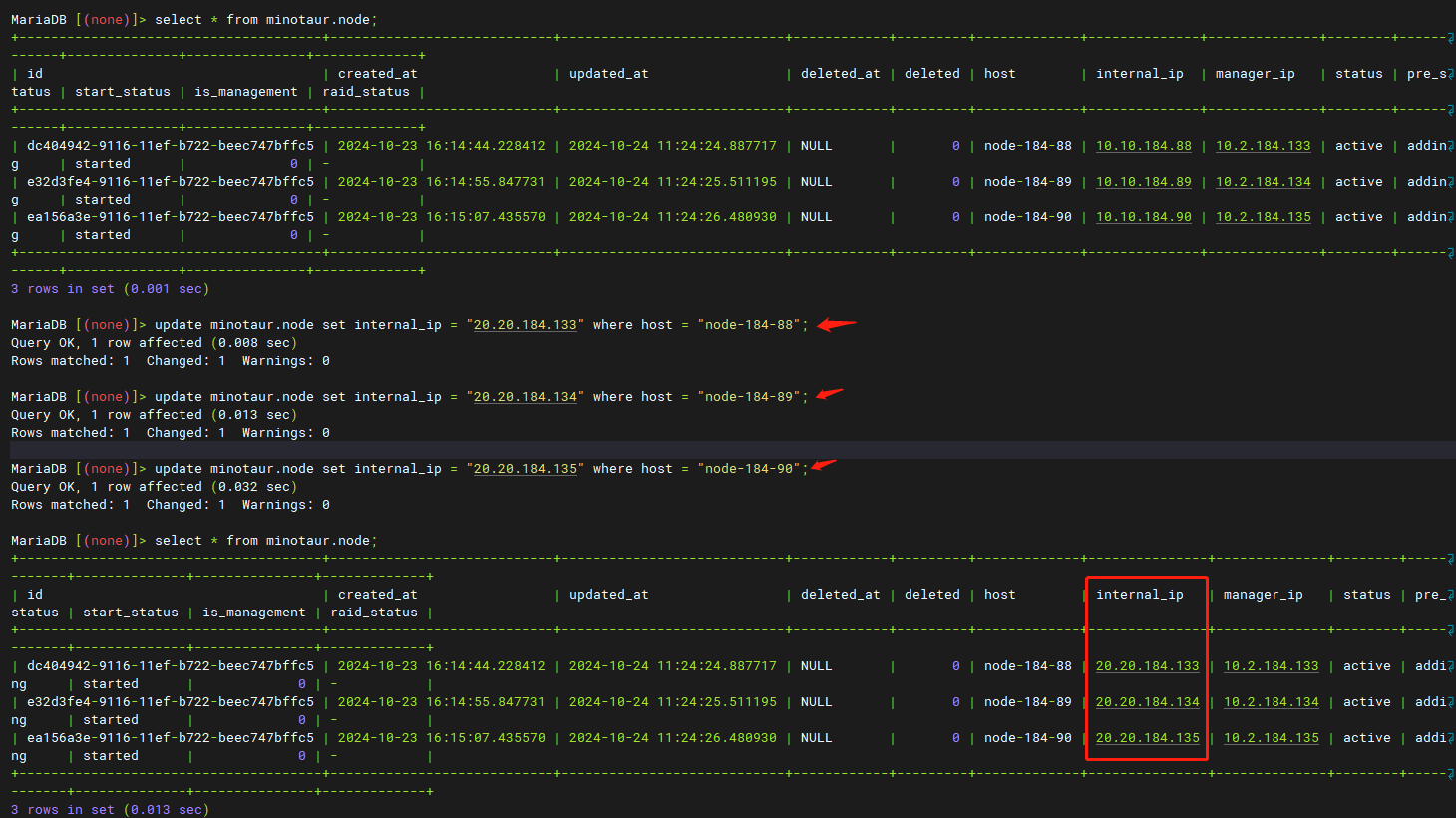The image size is (1456, 818).
Task: Click host node-184-88 beside 10.10.184.88
Action: coord(1028,146)
